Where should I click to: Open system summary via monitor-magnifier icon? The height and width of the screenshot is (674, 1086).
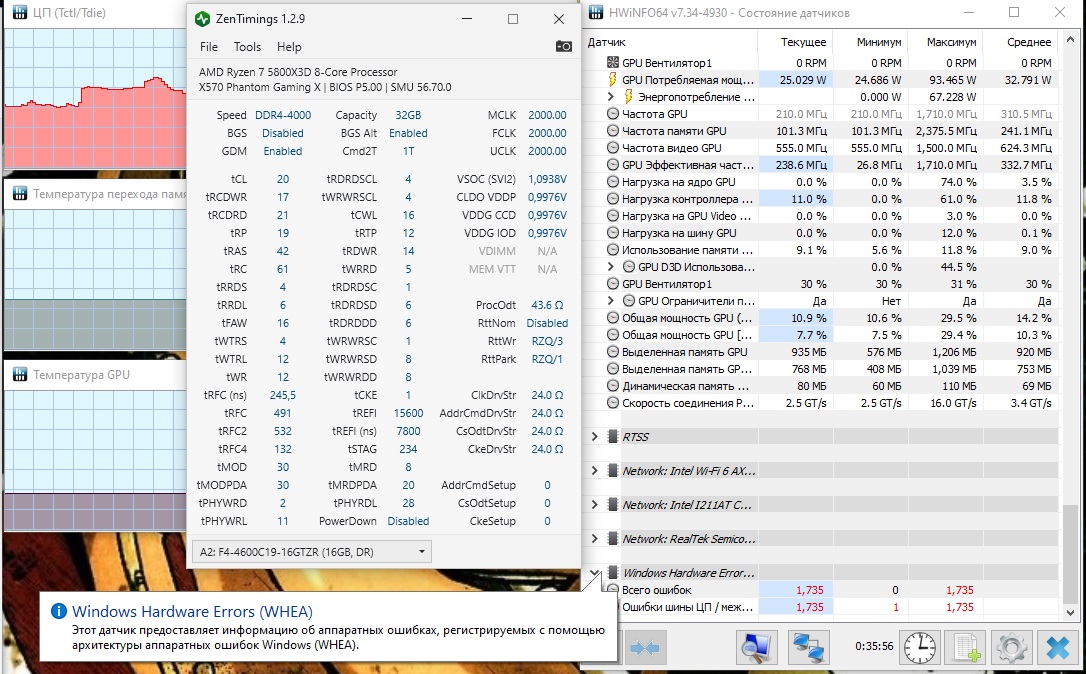click(756, 648)
